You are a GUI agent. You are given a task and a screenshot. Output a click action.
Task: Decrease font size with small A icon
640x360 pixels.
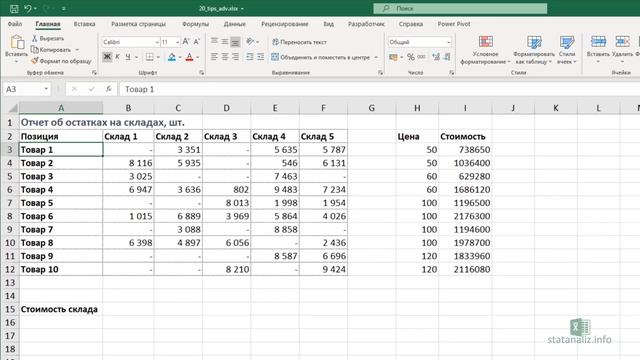pyautogui.click(x=196, y=42)
